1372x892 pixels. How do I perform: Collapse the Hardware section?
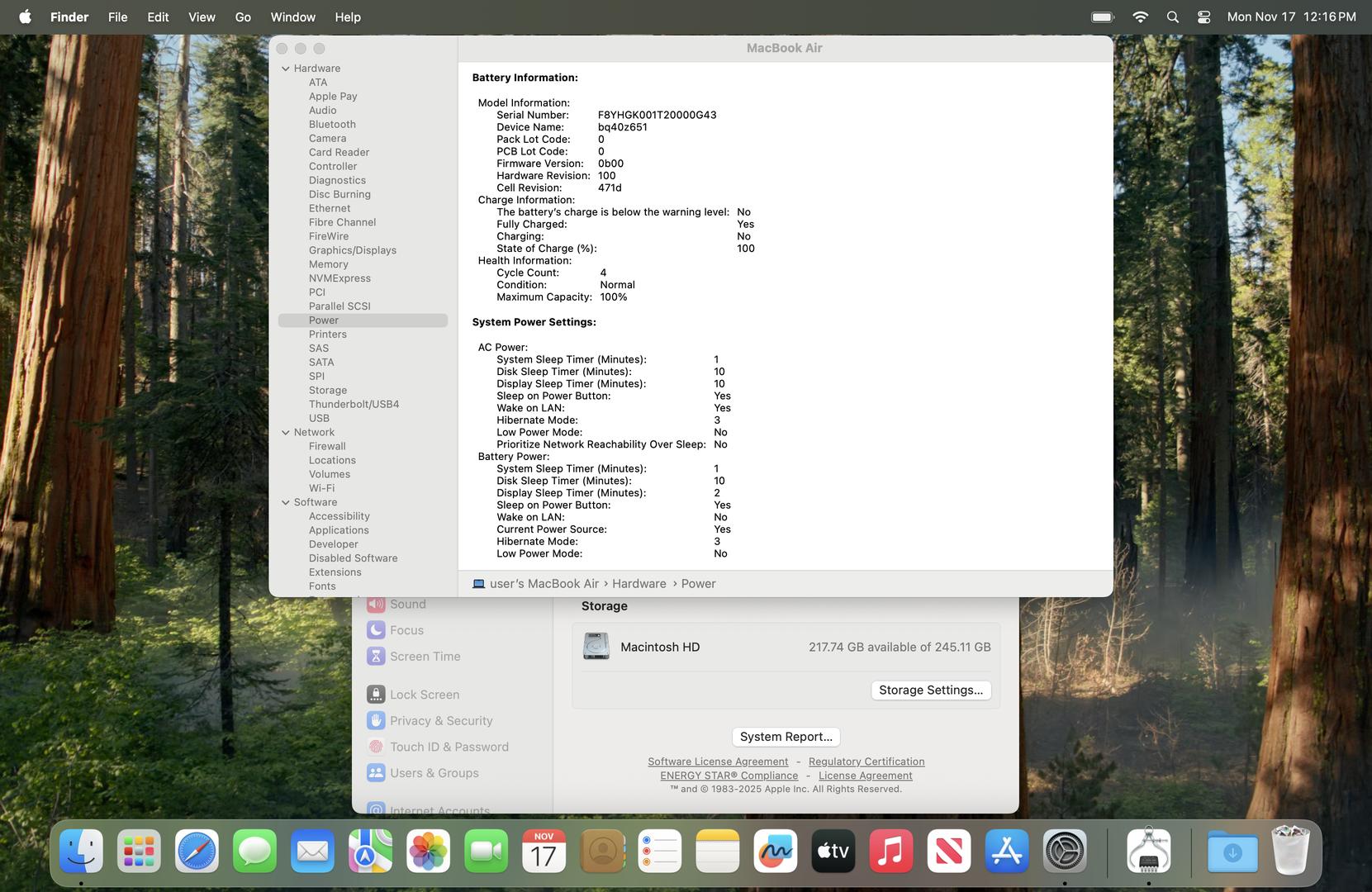[286, 69]
